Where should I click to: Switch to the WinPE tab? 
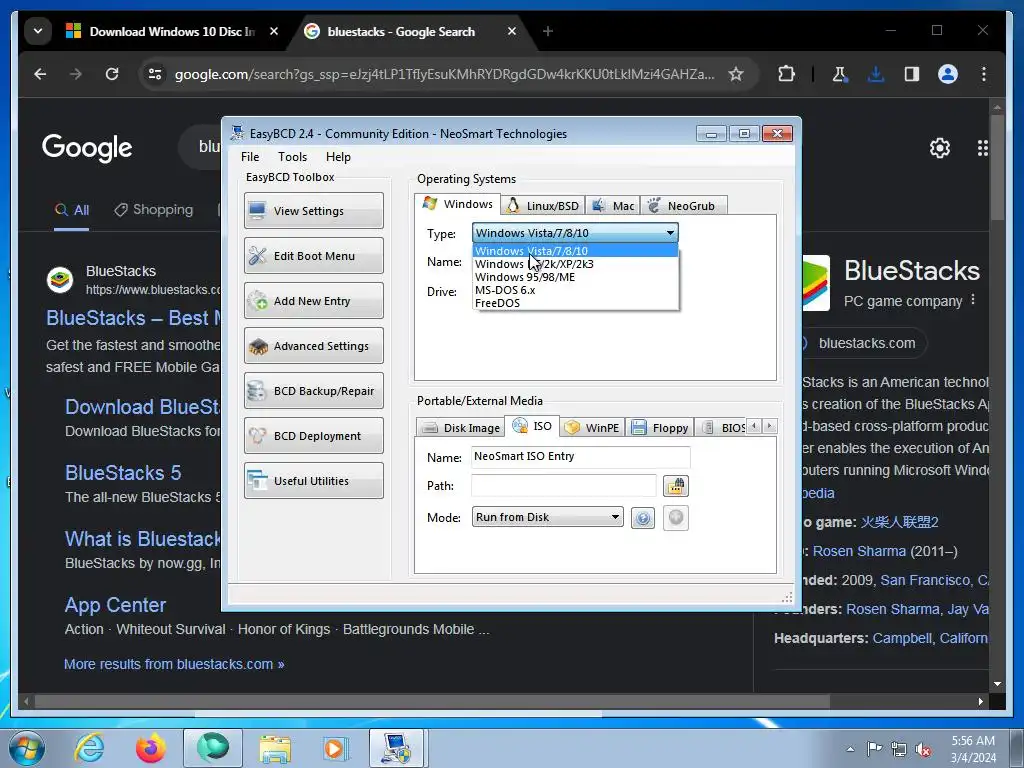click(592, 428)
